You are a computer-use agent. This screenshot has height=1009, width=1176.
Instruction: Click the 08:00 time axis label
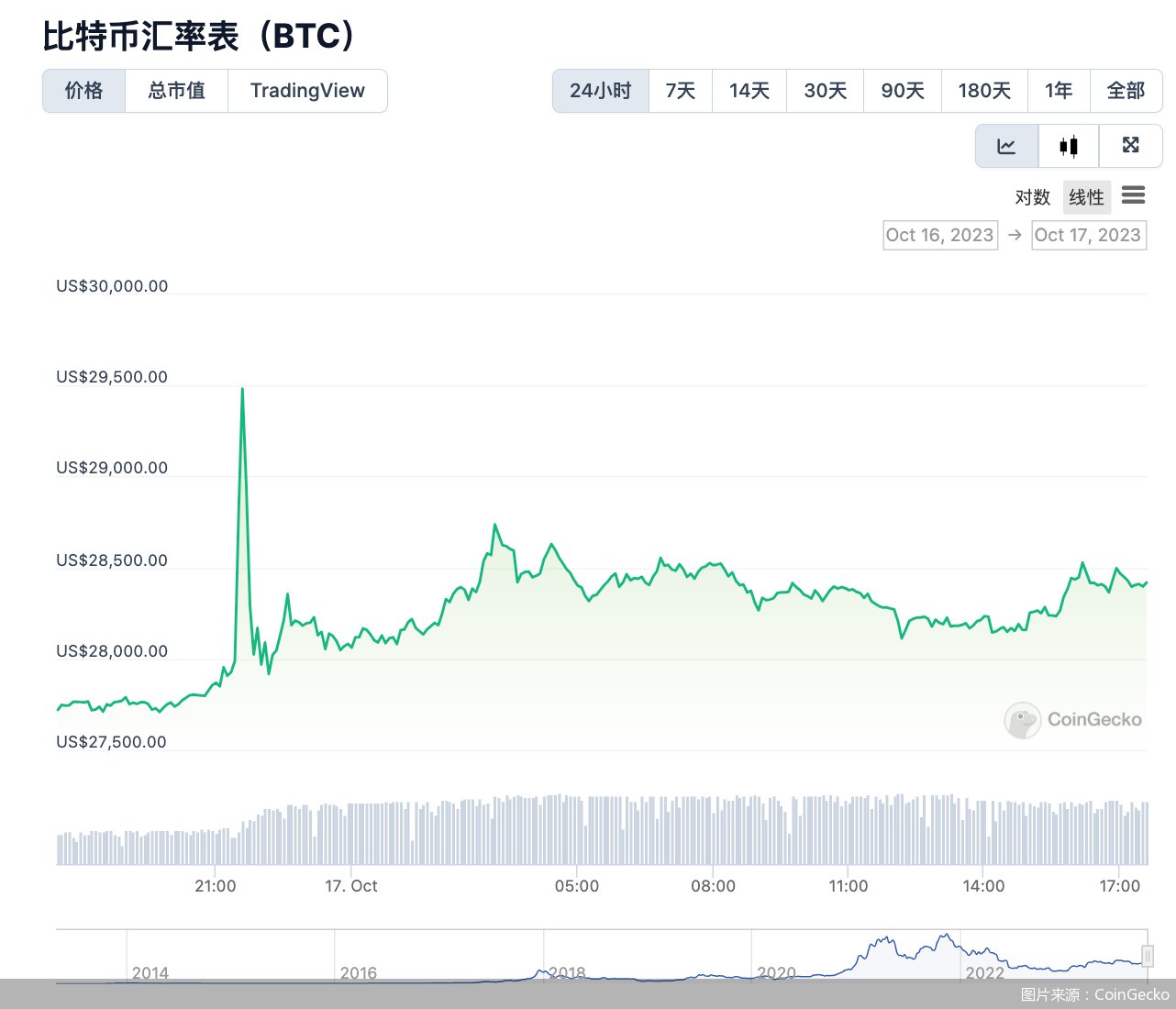click(714, 886)
